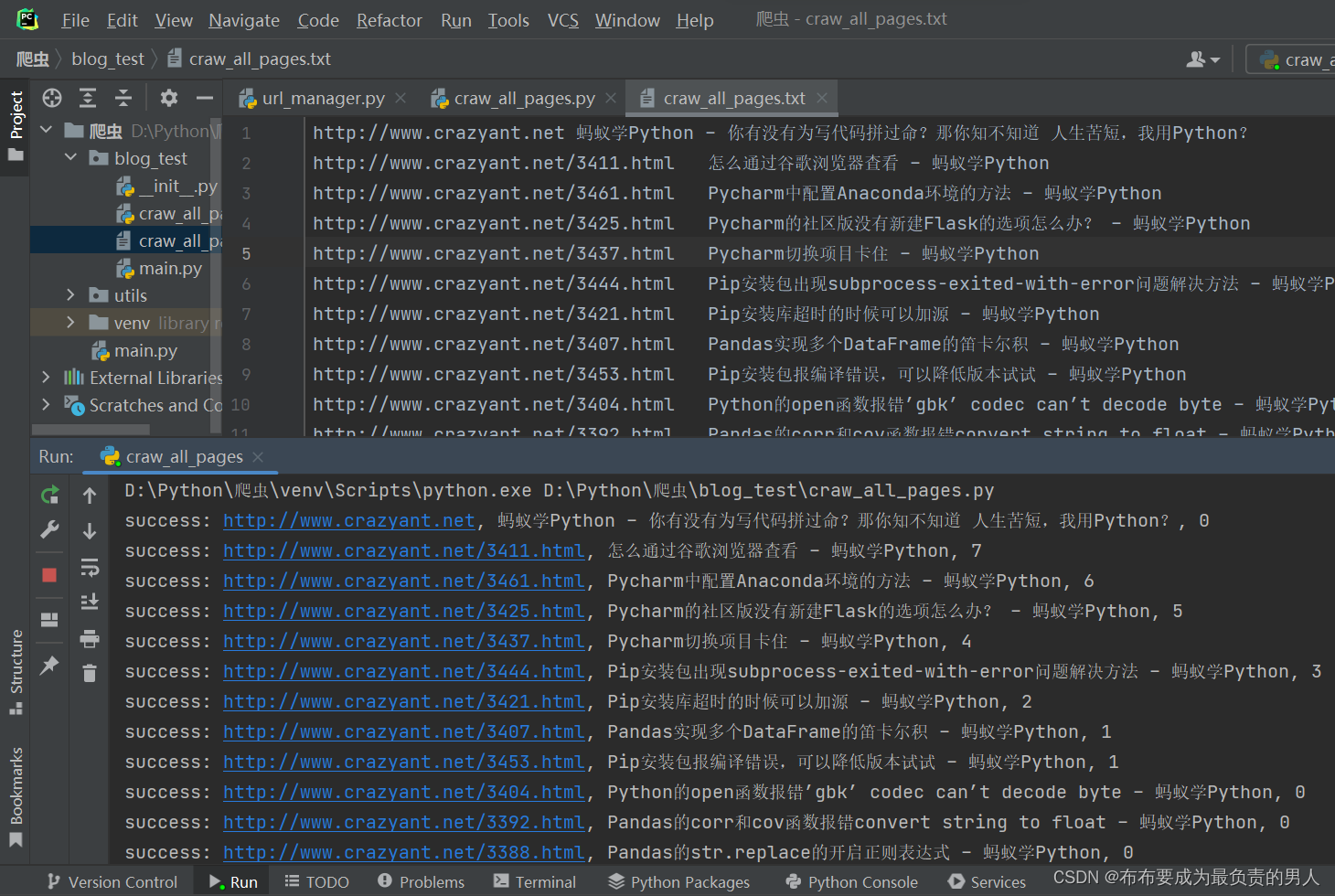1335x896 pixels.
Task: Click line number 5 in editor gutter
Action: tap(246, 253)
